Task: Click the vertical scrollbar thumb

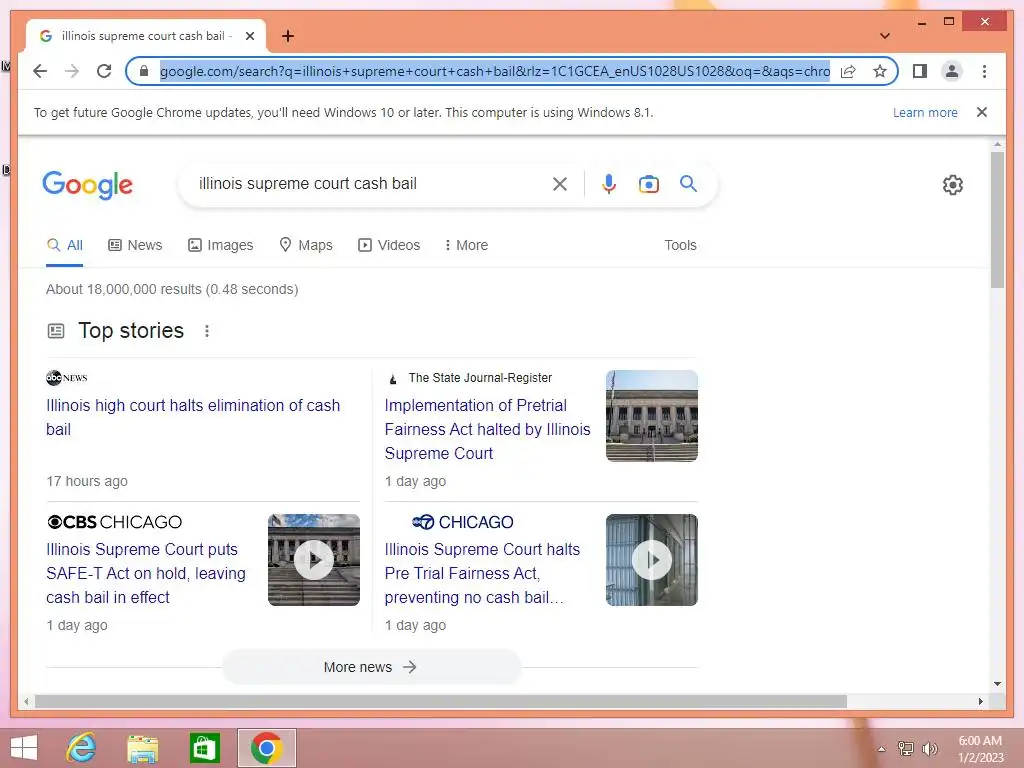Action: click(x=997, y=220)
